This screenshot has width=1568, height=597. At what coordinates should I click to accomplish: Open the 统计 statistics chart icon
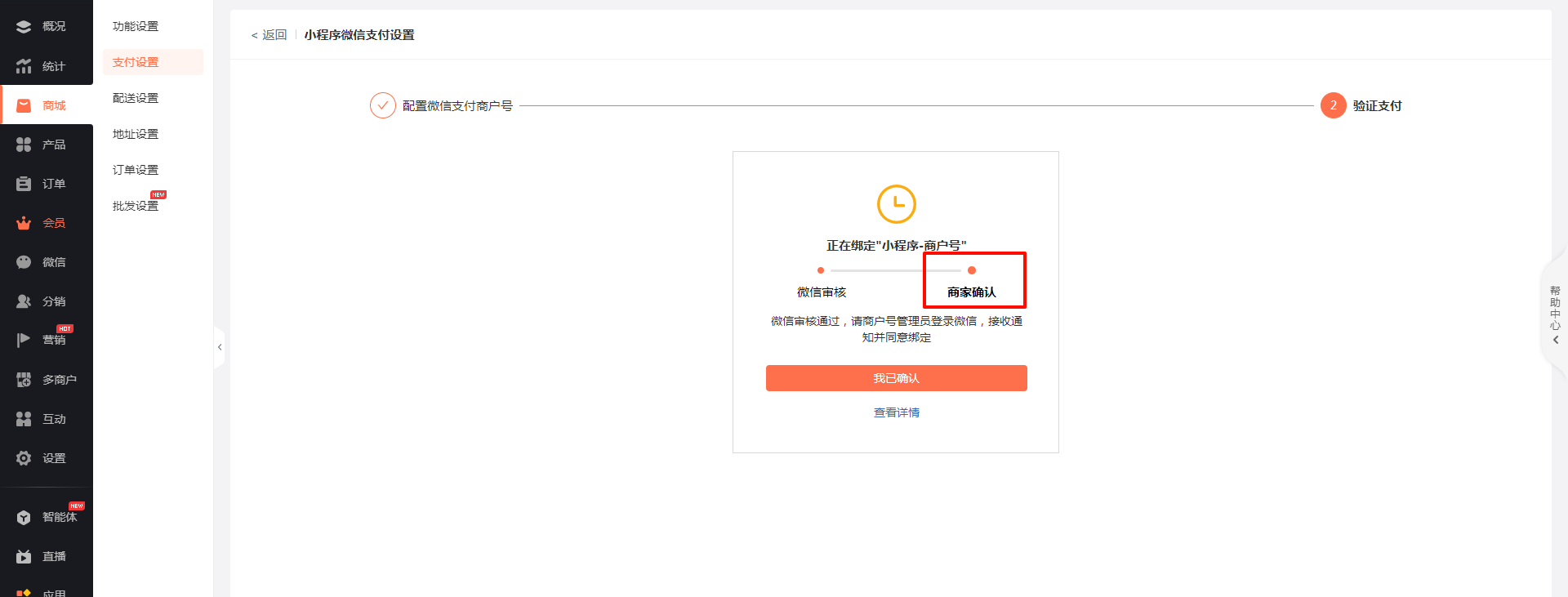point(24,66)
